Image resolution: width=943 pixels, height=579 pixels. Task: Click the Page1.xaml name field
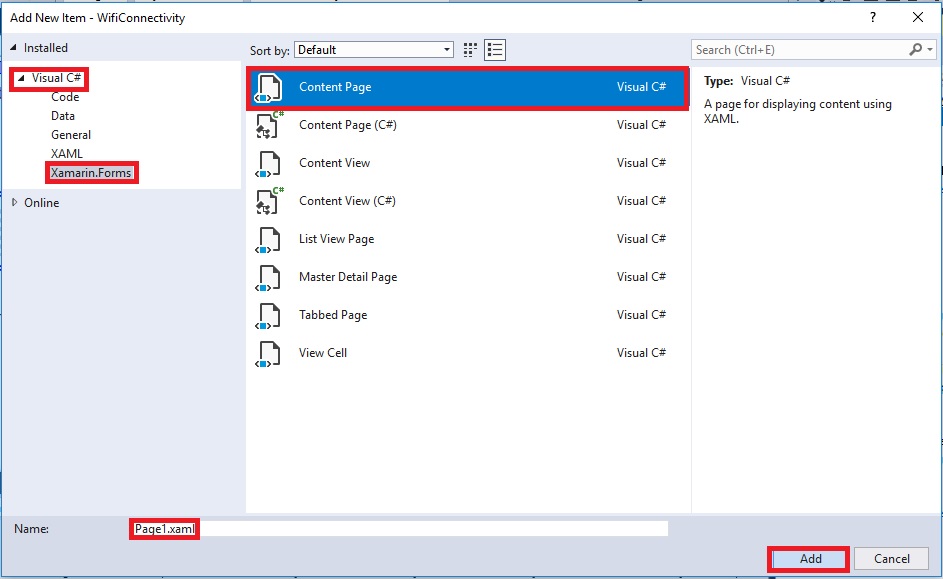click(399, 528)
